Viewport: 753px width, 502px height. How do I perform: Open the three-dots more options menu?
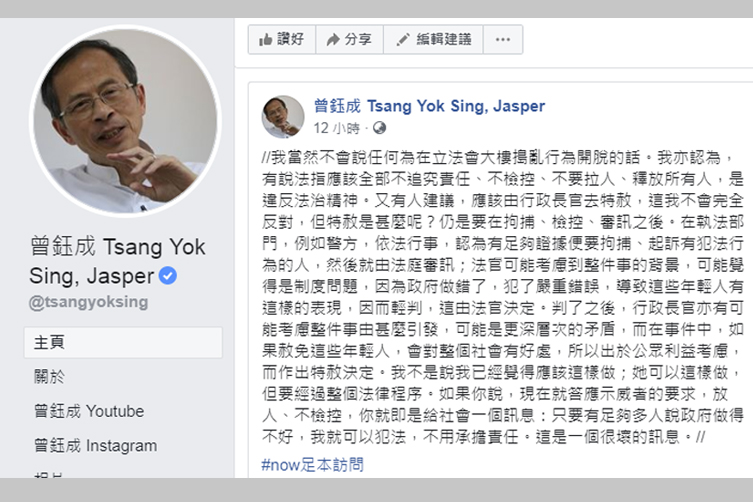coord(503,39)
